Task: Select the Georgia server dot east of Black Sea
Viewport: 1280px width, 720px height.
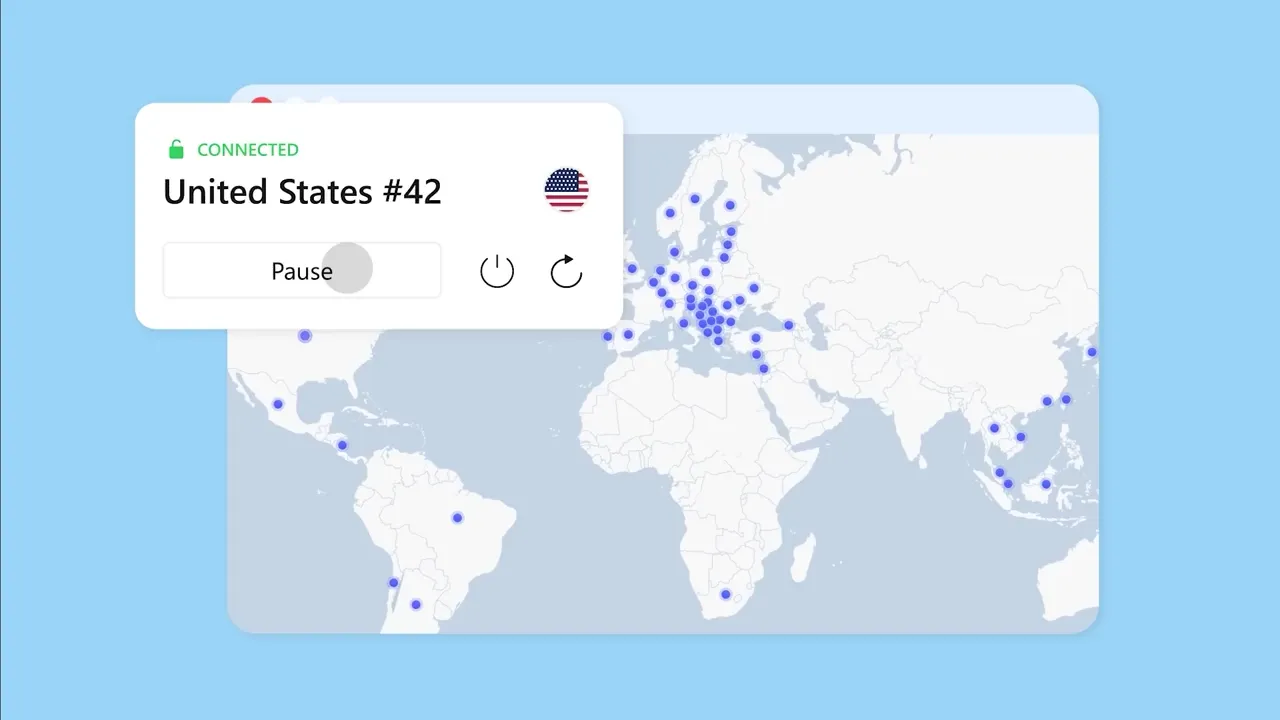Action: pos(789,325)
